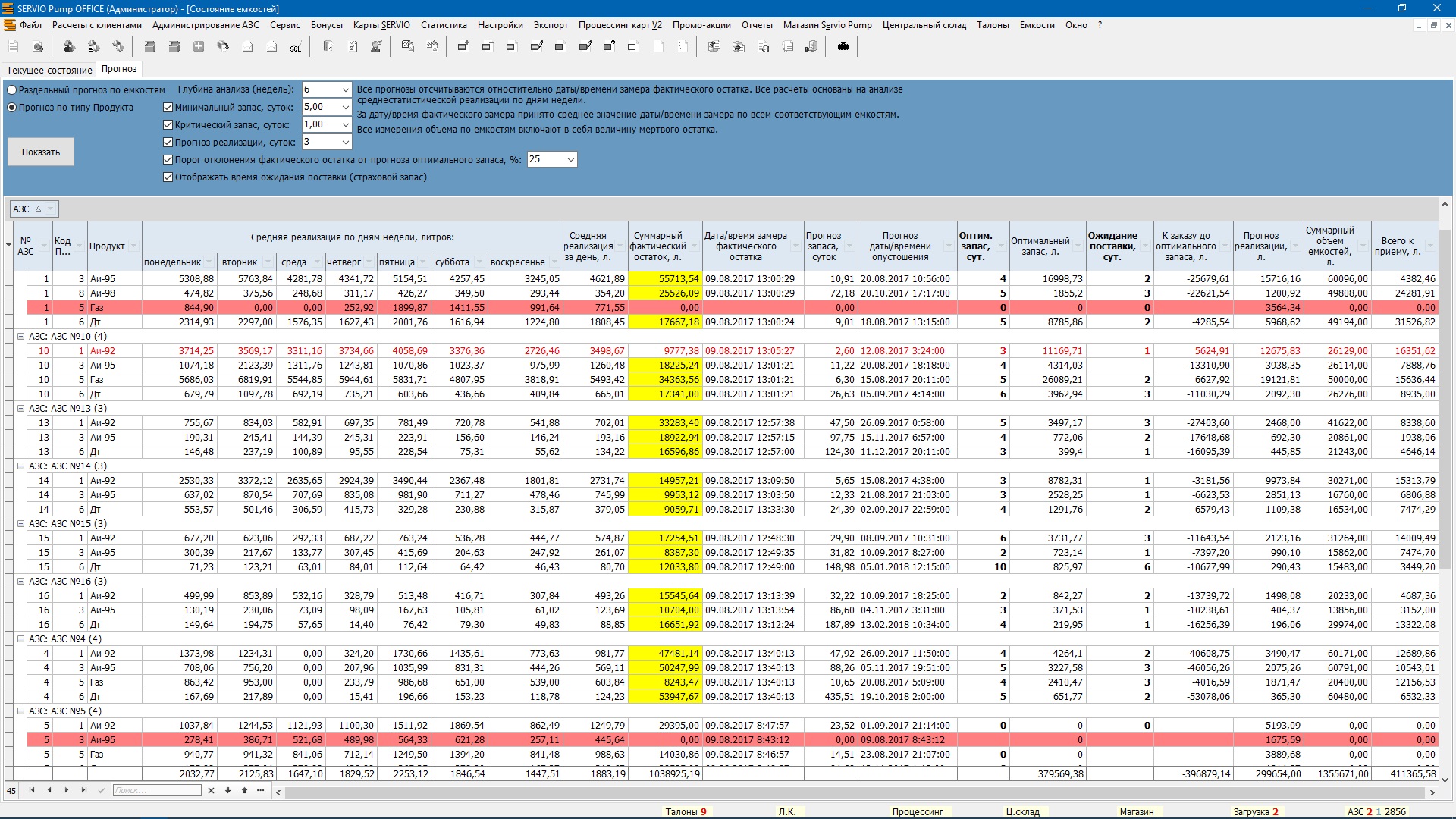Switch to 'Текущее состояние' tab
Viewport: 1456px width, 819px height.
click(x=49, y=70)
